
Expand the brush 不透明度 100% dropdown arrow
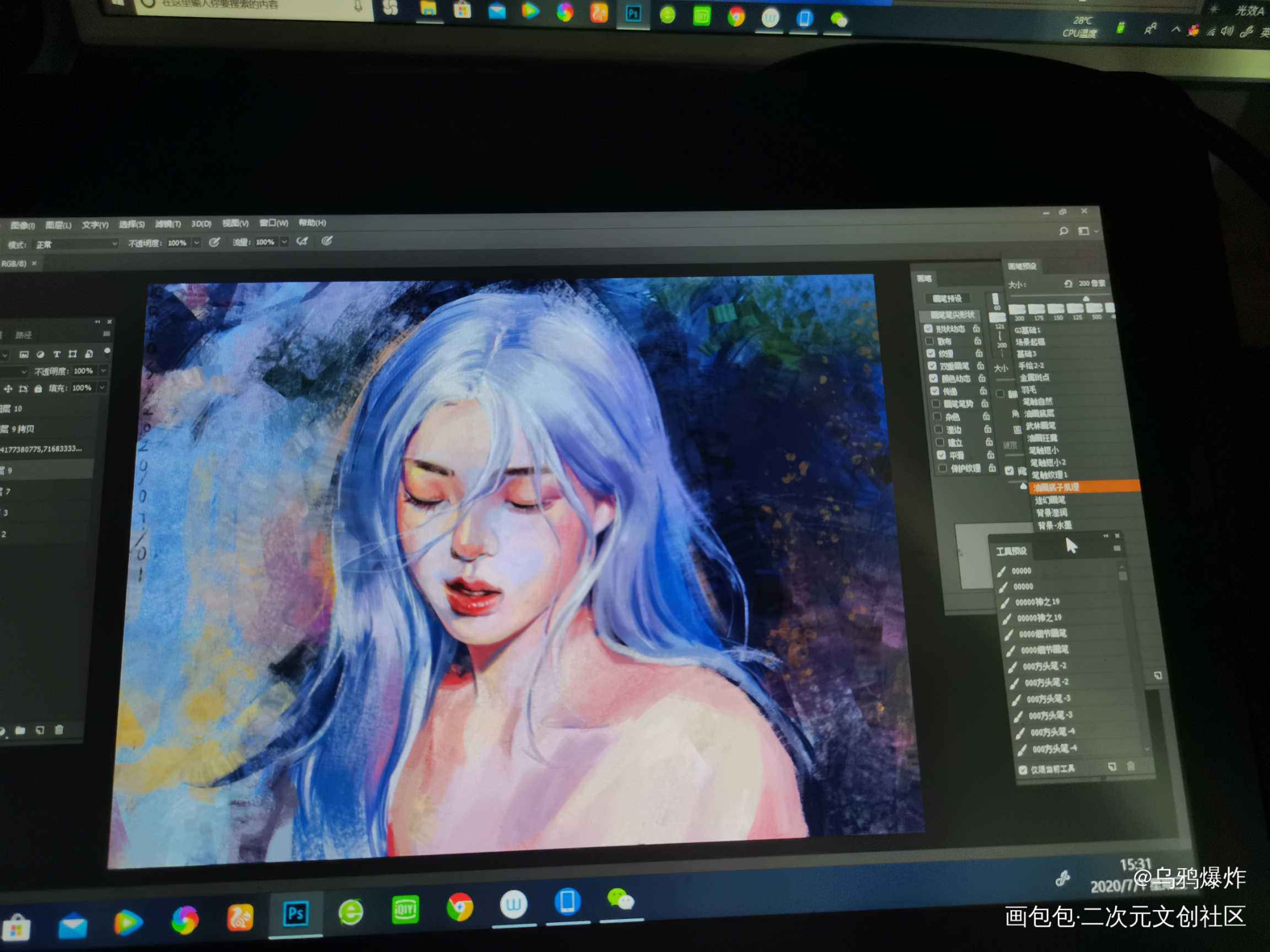click(197, 242)
